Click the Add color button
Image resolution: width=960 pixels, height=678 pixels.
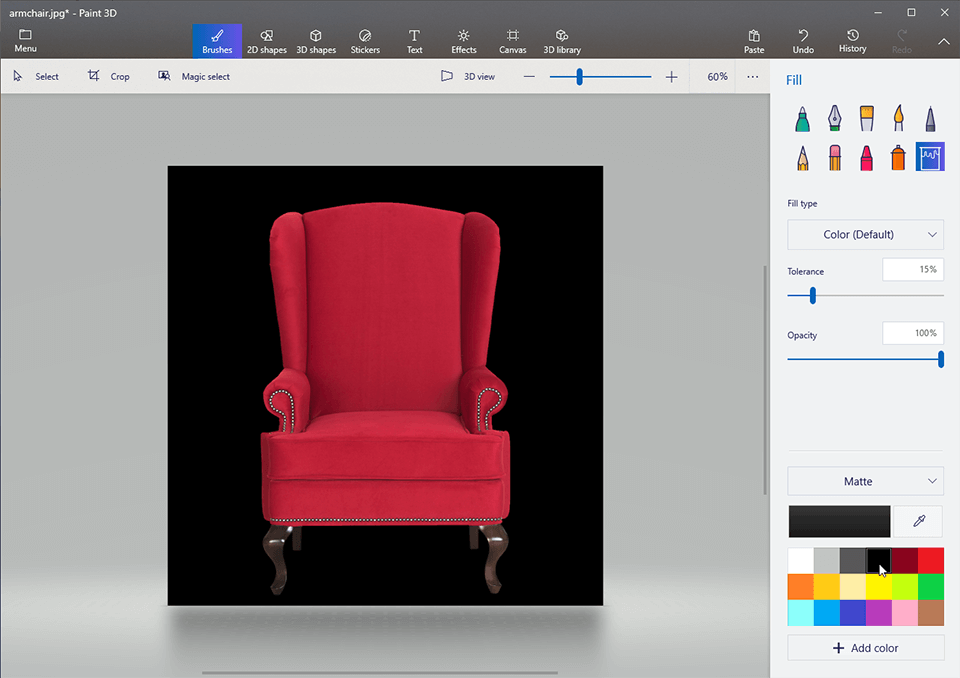coord(865,647)
